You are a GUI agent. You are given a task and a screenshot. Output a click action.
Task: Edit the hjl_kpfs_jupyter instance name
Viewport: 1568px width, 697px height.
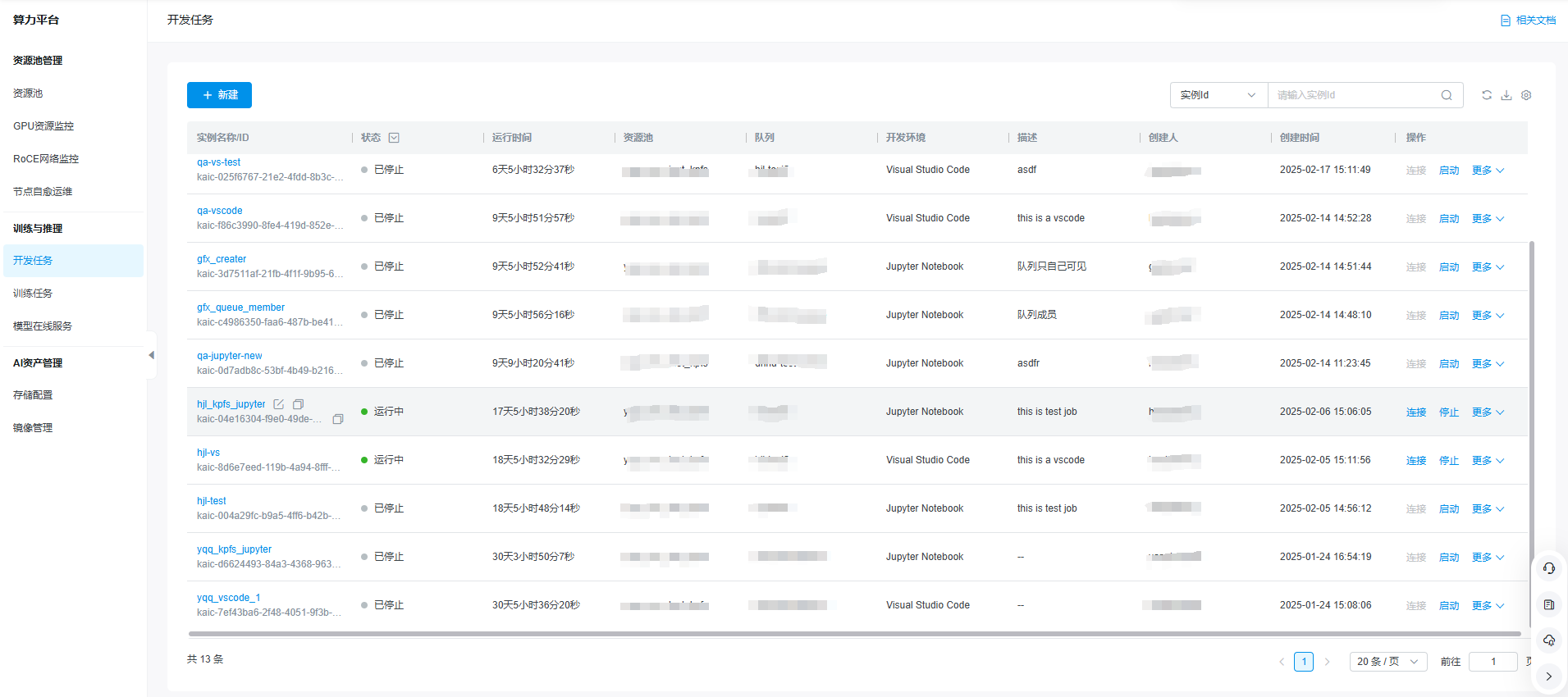click(x=279, y=404)
